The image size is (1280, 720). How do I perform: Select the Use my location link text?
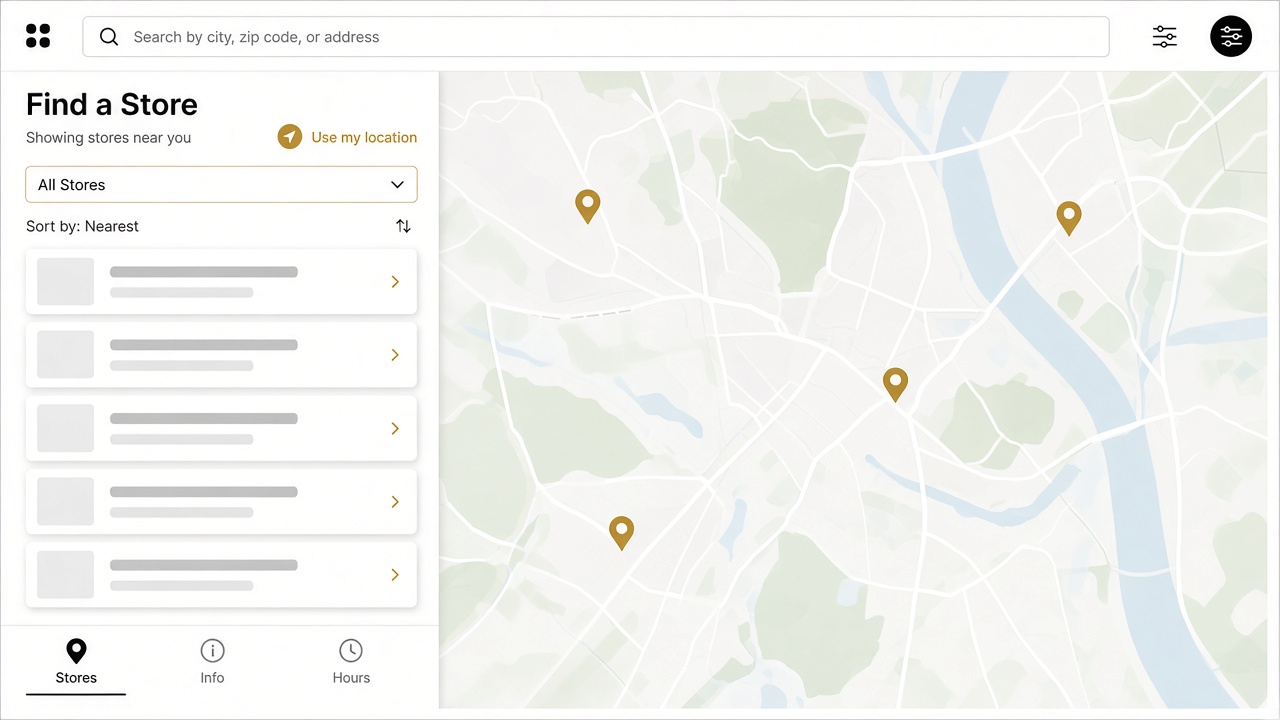(364, 137)
